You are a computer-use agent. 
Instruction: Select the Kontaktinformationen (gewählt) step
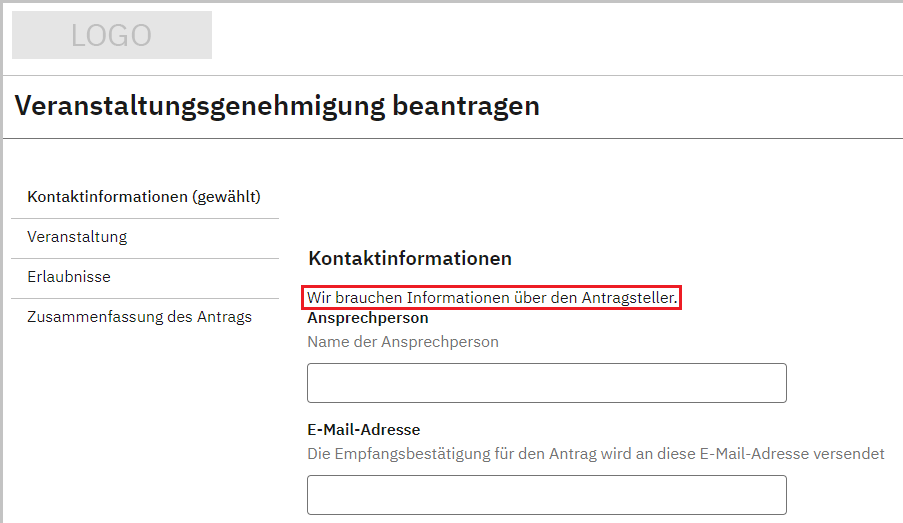point(143,197)
